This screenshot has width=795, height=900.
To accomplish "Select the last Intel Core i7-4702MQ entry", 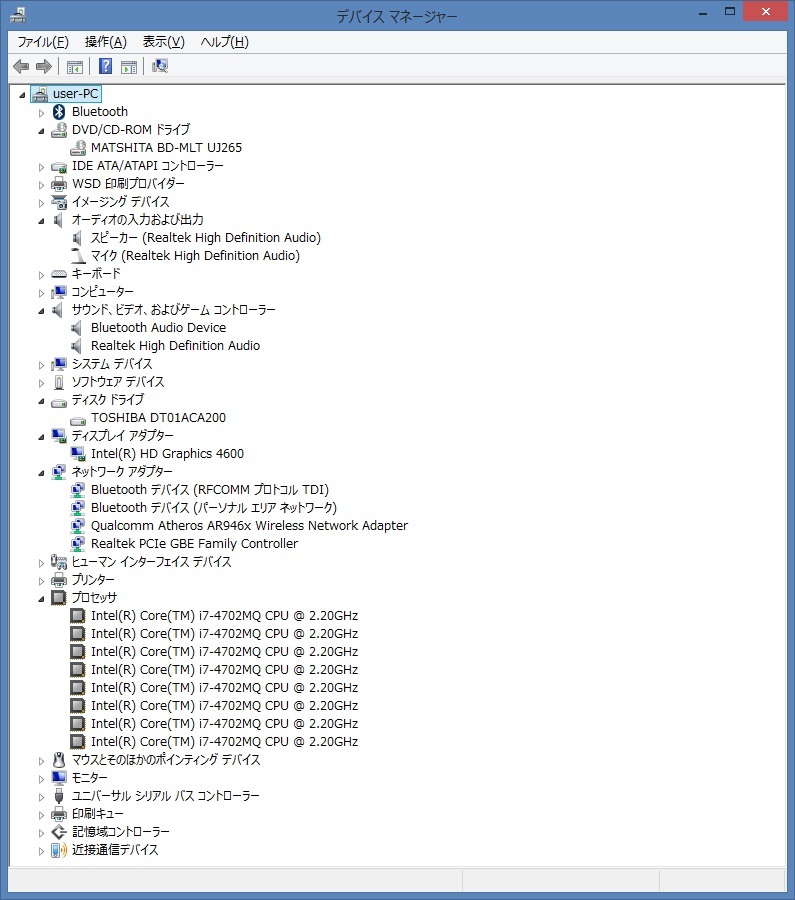I will (x=224, y=742).
